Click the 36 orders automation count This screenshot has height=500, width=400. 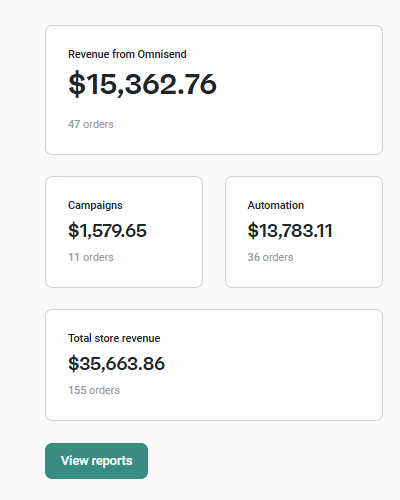270,257
